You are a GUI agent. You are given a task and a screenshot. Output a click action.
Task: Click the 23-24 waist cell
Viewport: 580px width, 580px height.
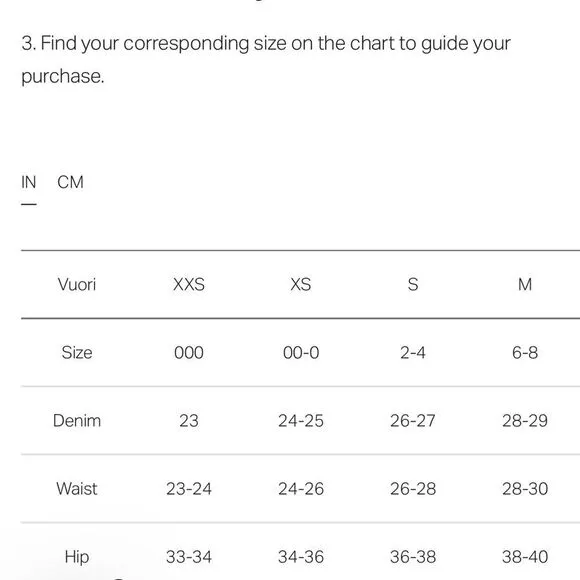click(189, 489)
